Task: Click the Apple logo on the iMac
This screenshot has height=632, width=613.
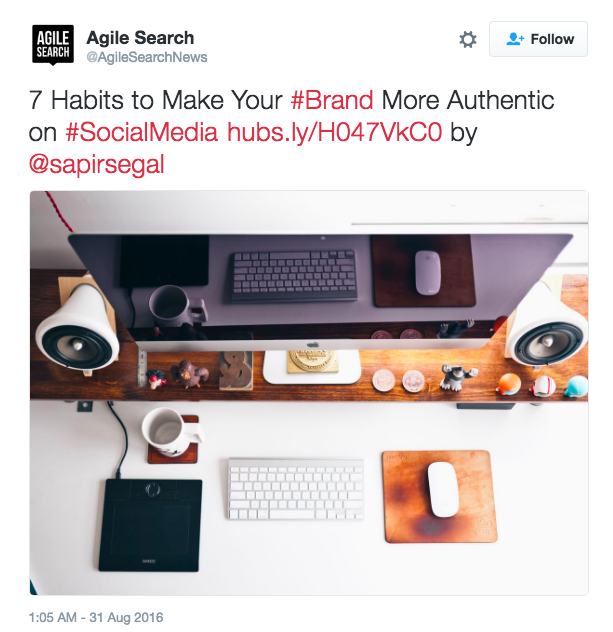Action: 311,345
